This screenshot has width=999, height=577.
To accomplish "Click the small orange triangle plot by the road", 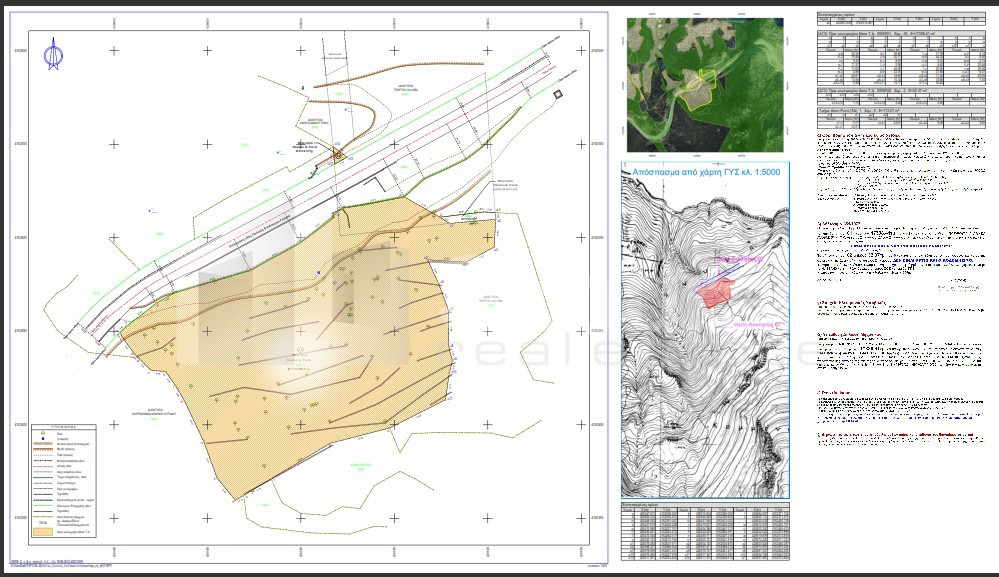I will 339,153.
